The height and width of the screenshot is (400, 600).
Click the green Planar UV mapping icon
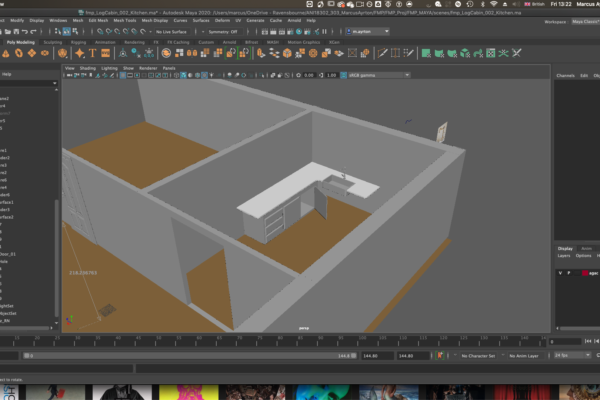(426, 53)
